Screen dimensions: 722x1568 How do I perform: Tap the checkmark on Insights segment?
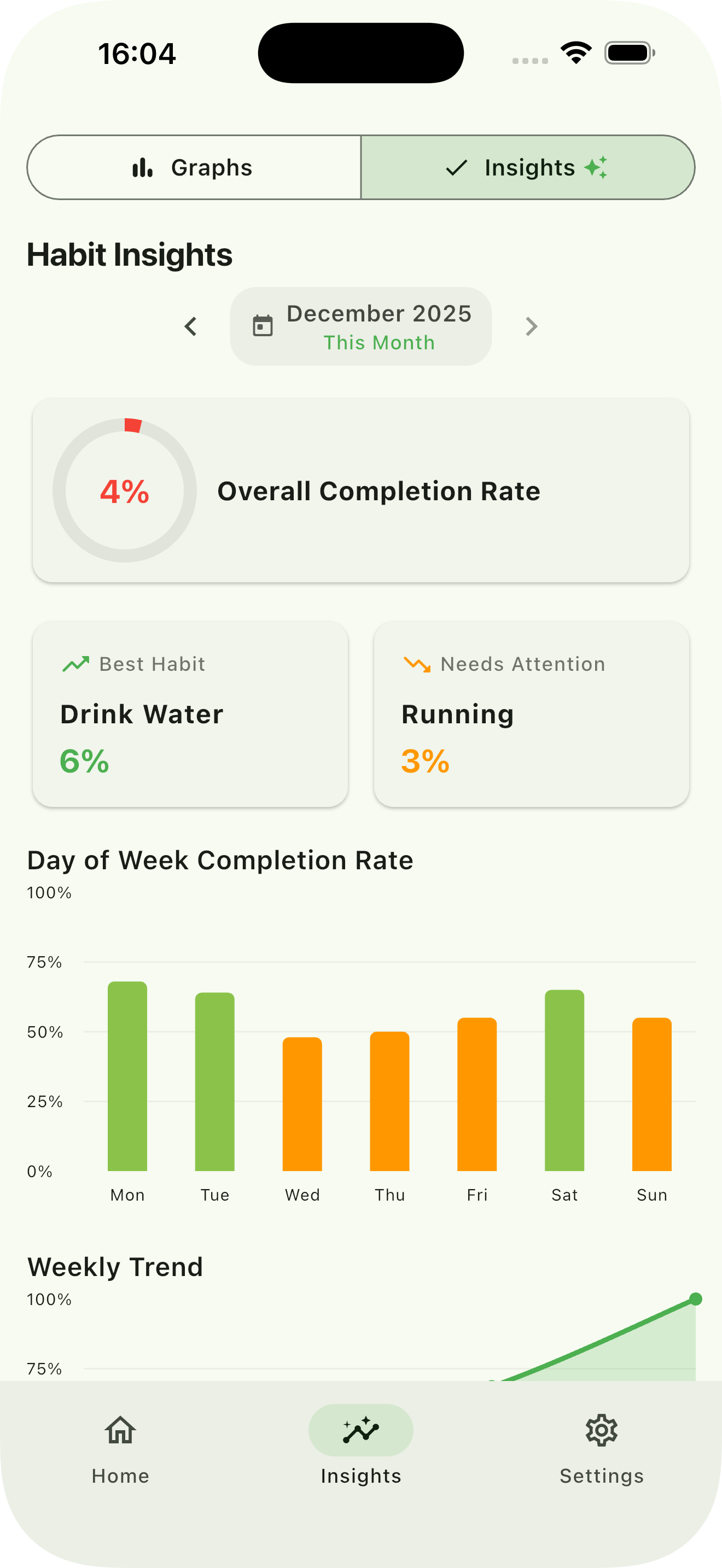[457, 167]
